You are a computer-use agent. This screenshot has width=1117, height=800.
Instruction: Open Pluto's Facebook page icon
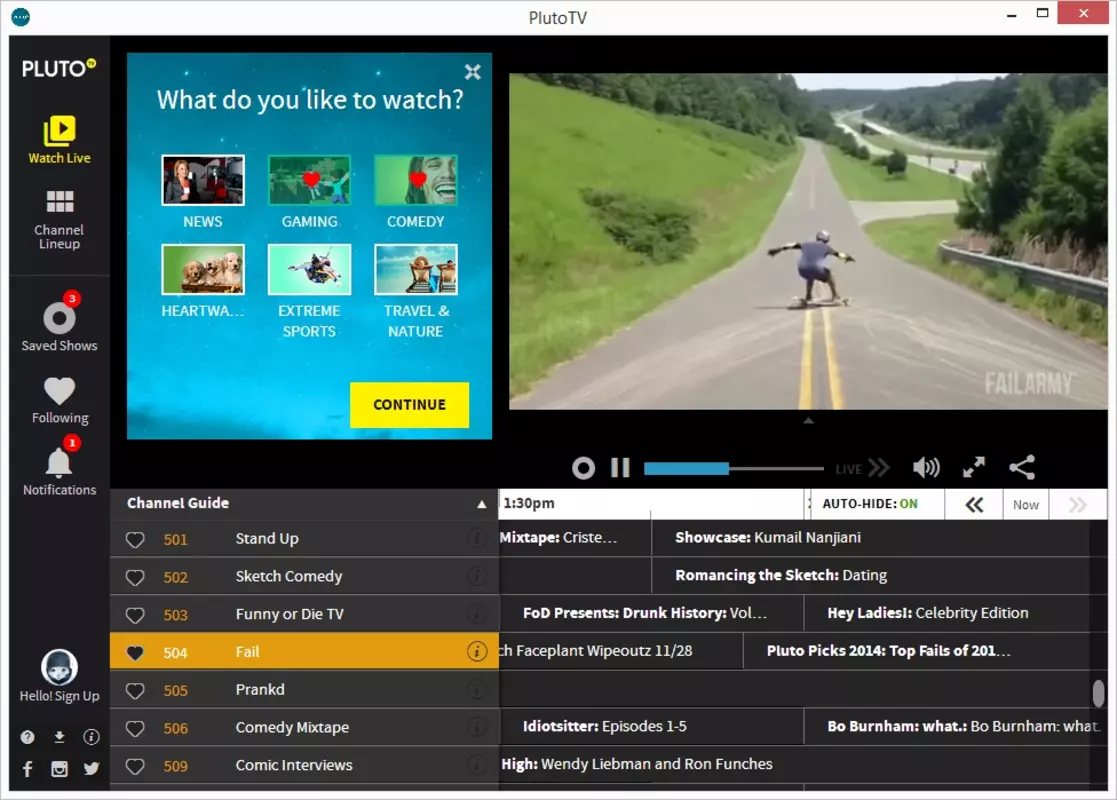click(x=27, y=769)
